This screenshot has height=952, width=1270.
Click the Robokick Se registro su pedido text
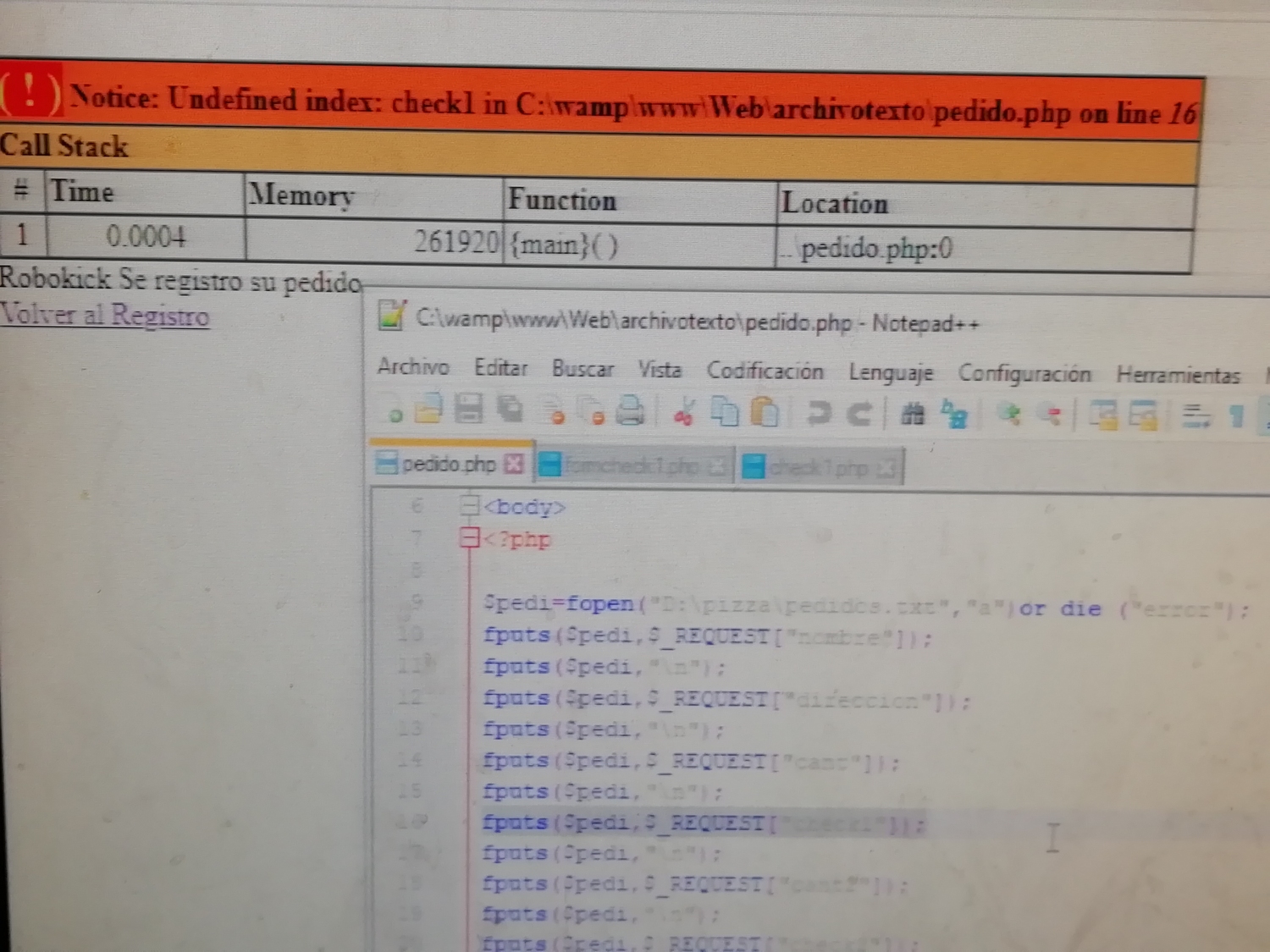coord(181,279)
